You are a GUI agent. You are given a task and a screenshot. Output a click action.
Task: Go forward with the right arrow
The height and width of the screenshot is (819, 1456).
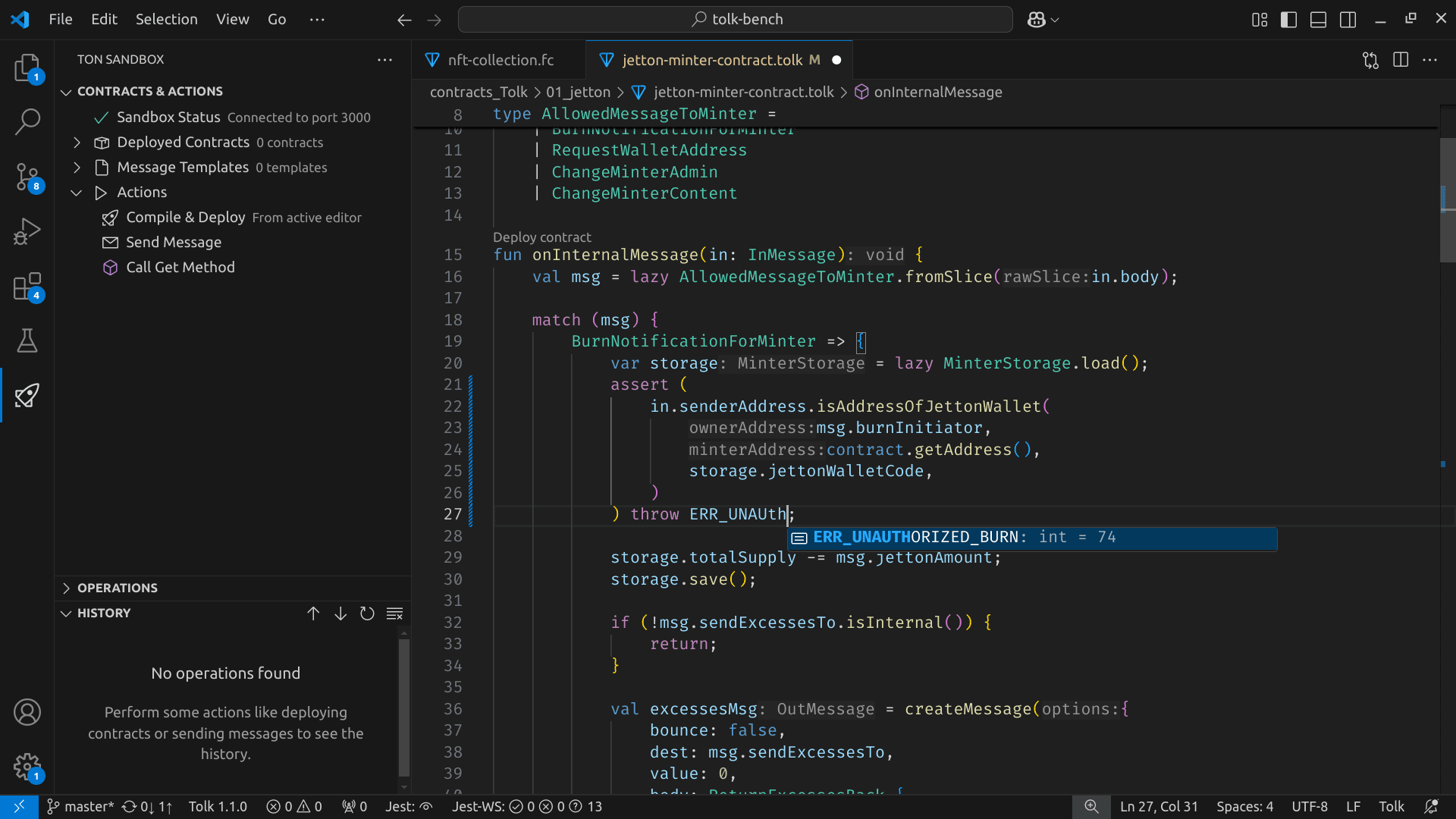[x=435, y=20]
